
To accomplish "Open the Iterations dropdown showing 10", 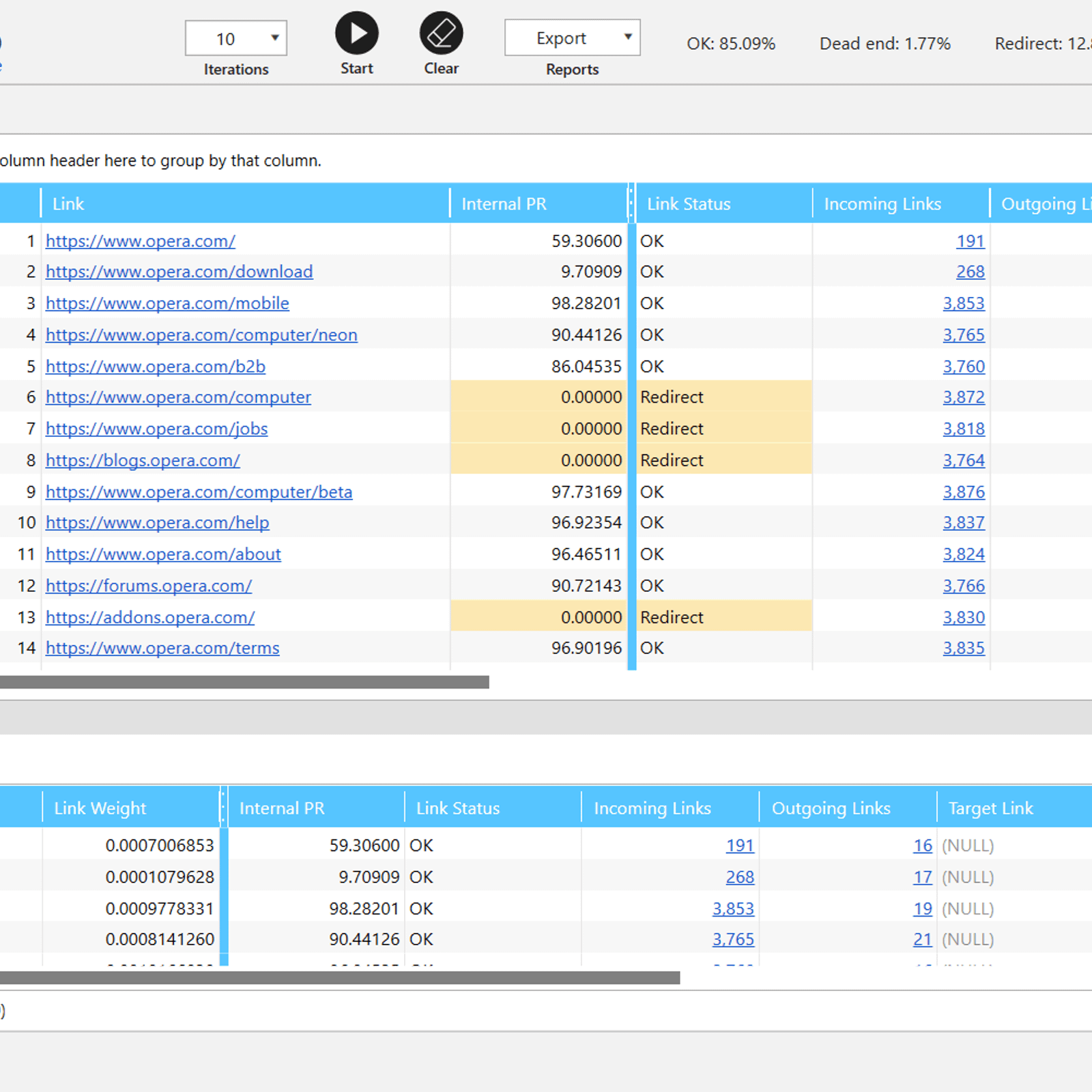I will click(236, 38).
